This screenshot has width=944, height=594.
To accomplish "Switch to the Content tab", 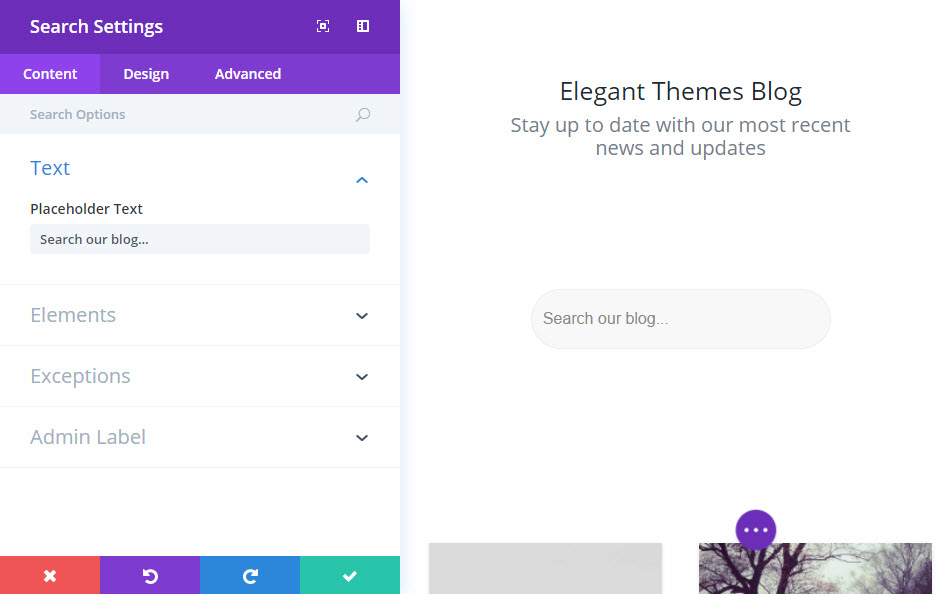I will point(50,74).
